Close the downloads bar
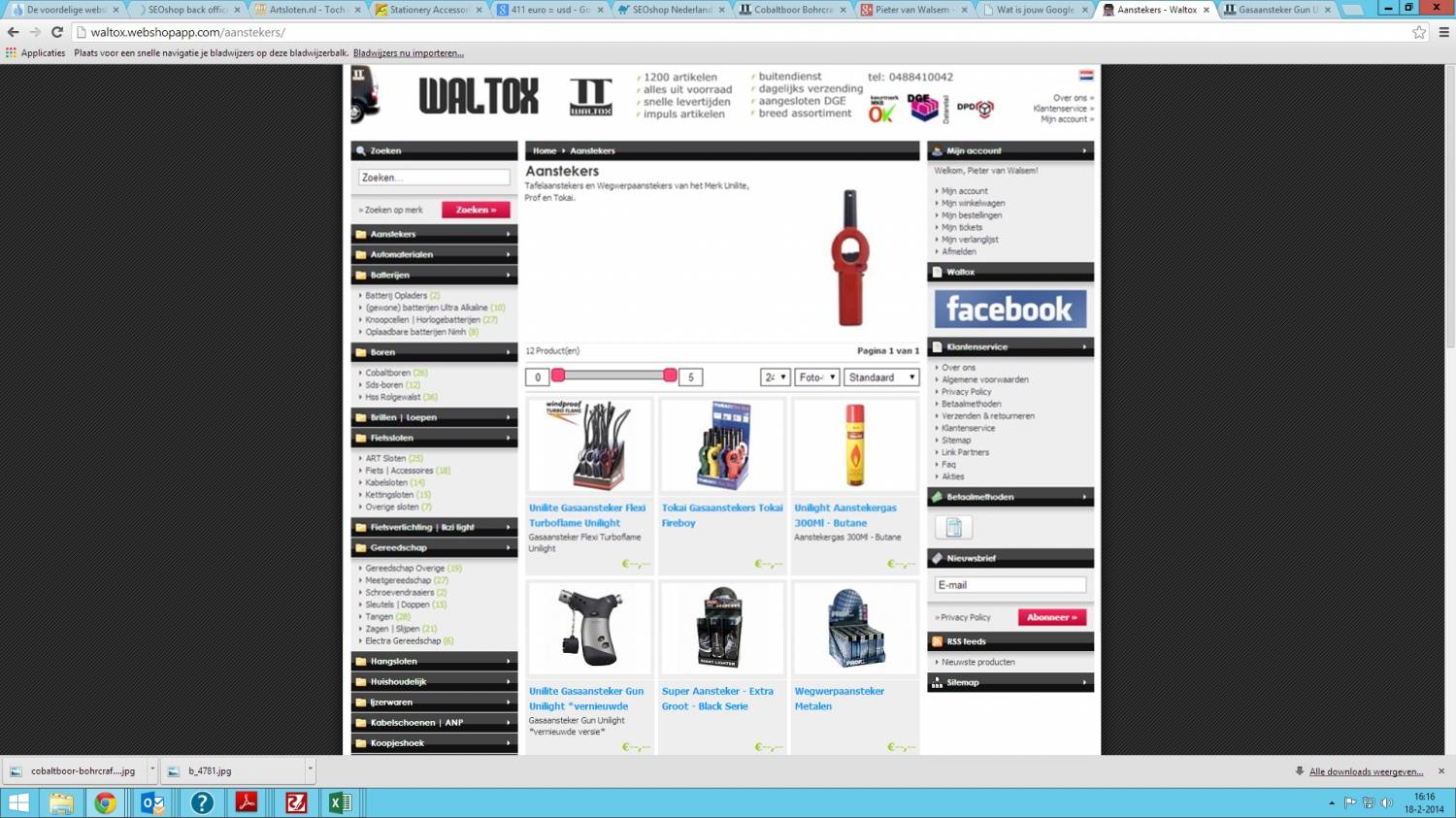Viewport: 1456px width, 818px height. [1440, 771]
